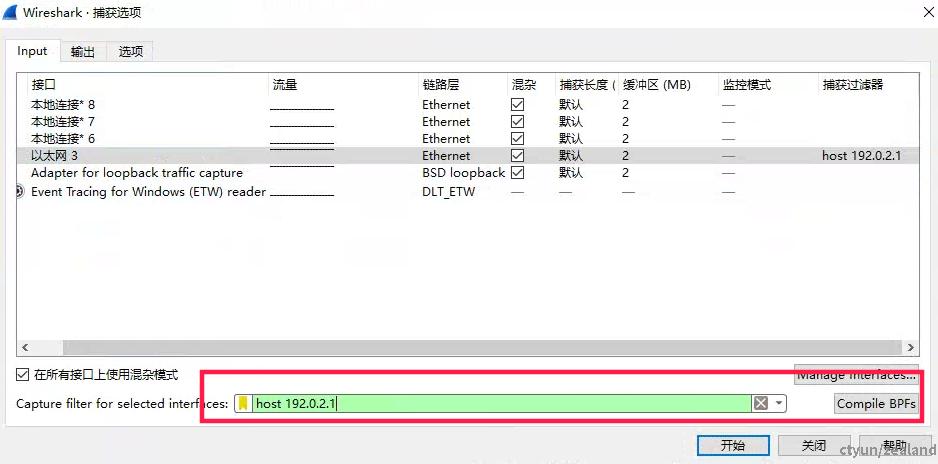Viewport: 938px width, 464px height.
Task: Select Event Tracing for Windows (ETW) reader row
Action: [468, 192]
